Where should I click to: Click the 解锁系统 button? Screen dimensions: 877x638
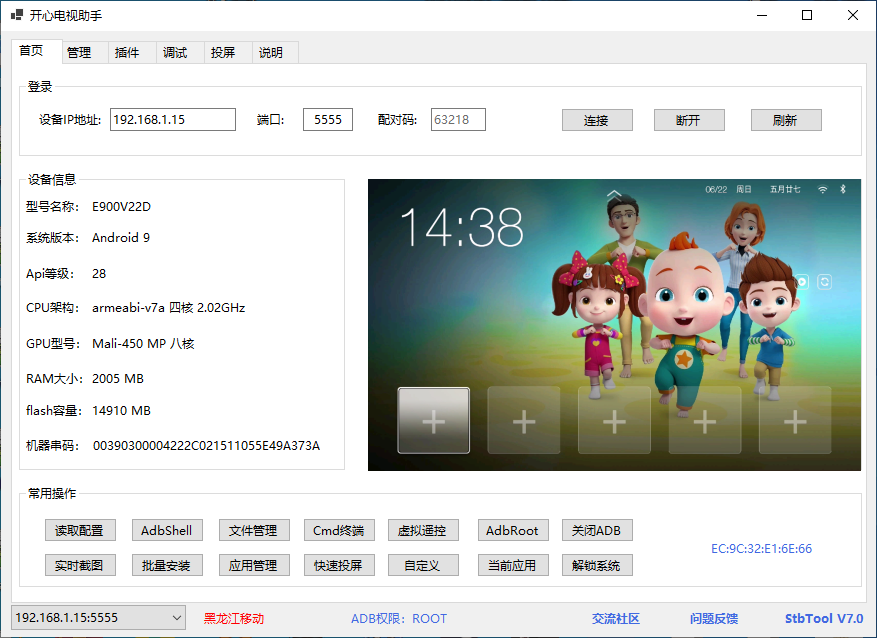click(x=597, y=565)
